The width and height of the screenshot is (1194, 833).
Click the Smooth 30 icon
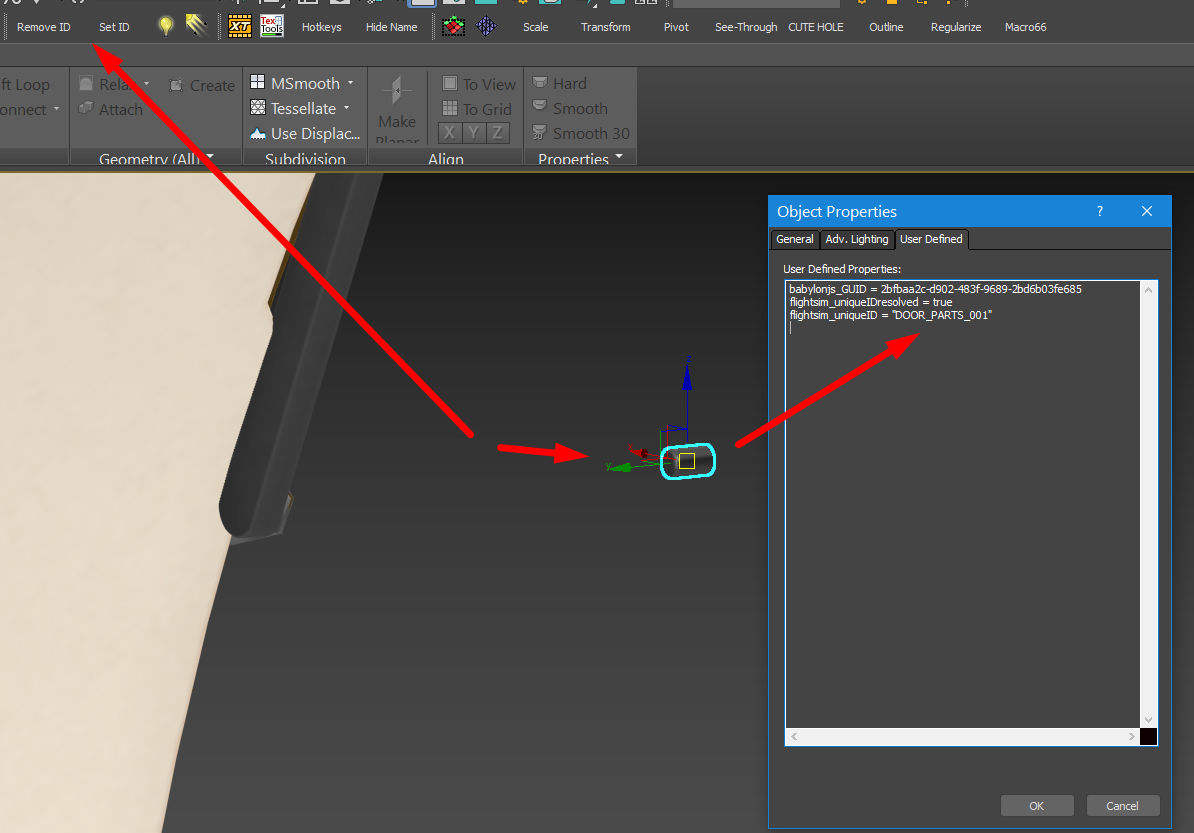(539, 132)
